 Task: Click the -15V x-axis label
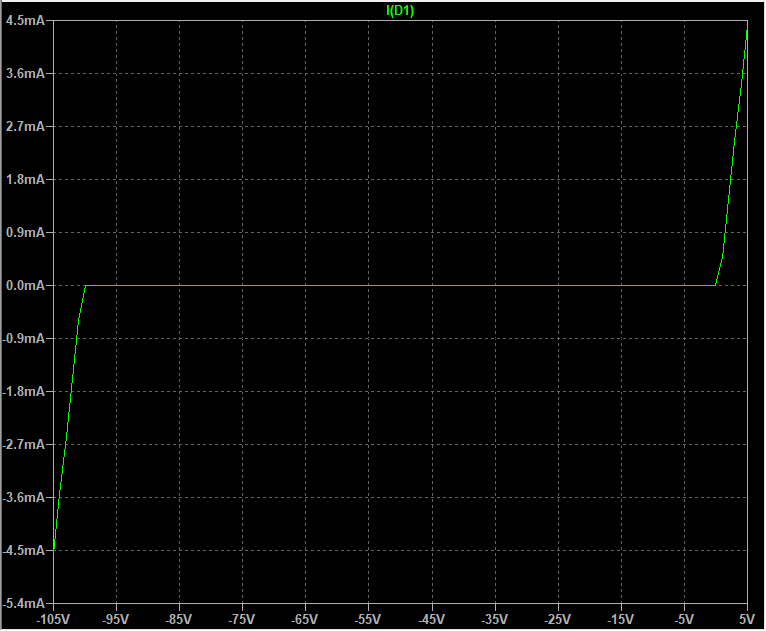[x=621, y=619]
